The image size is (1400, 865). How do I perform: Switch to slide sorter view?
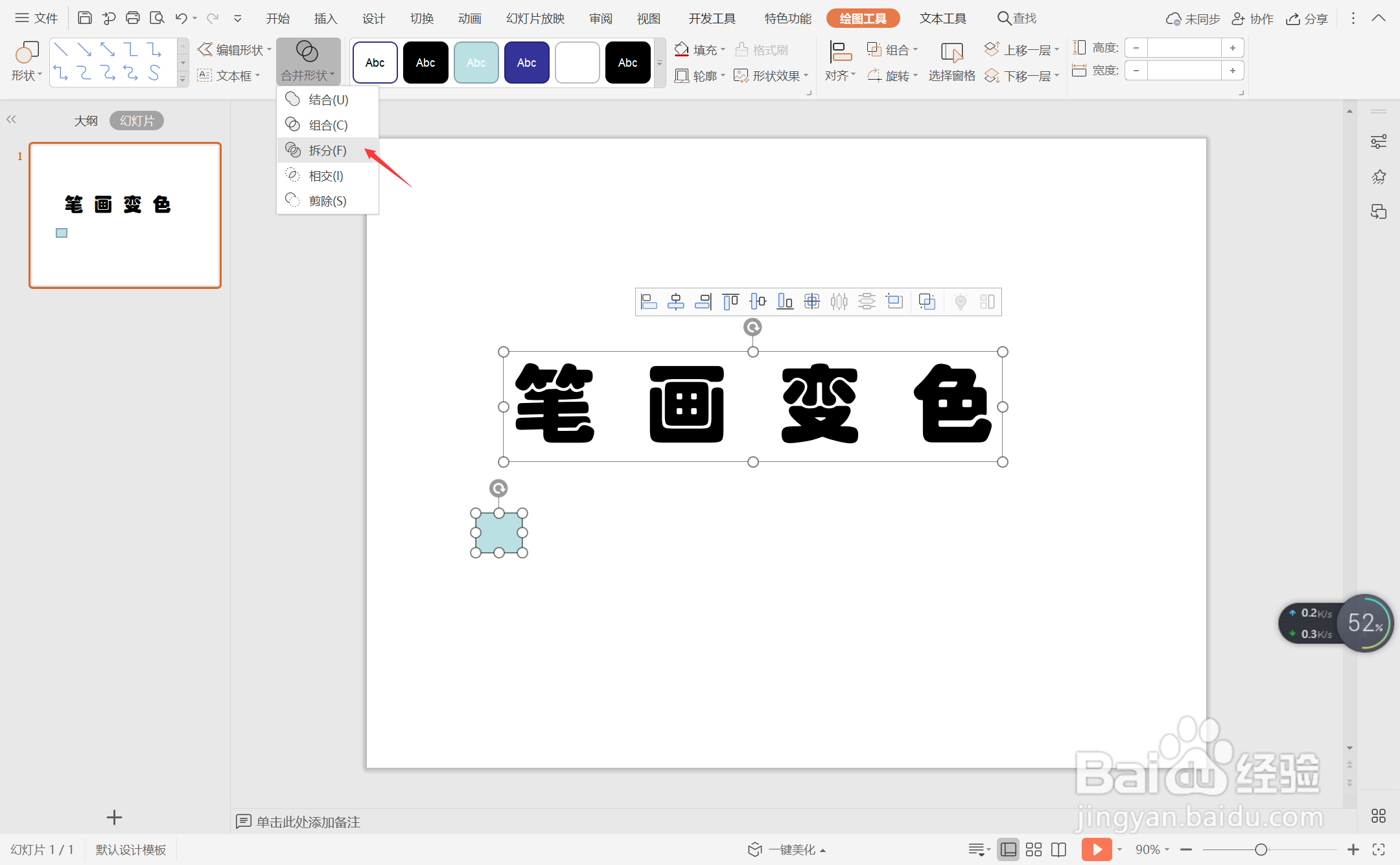point(1033,849)
